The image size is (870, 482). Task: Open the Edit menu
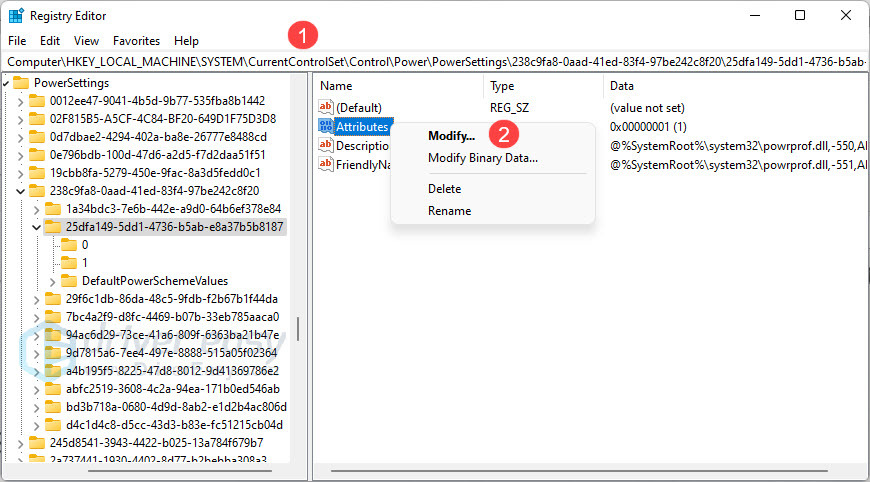(50, 41)
